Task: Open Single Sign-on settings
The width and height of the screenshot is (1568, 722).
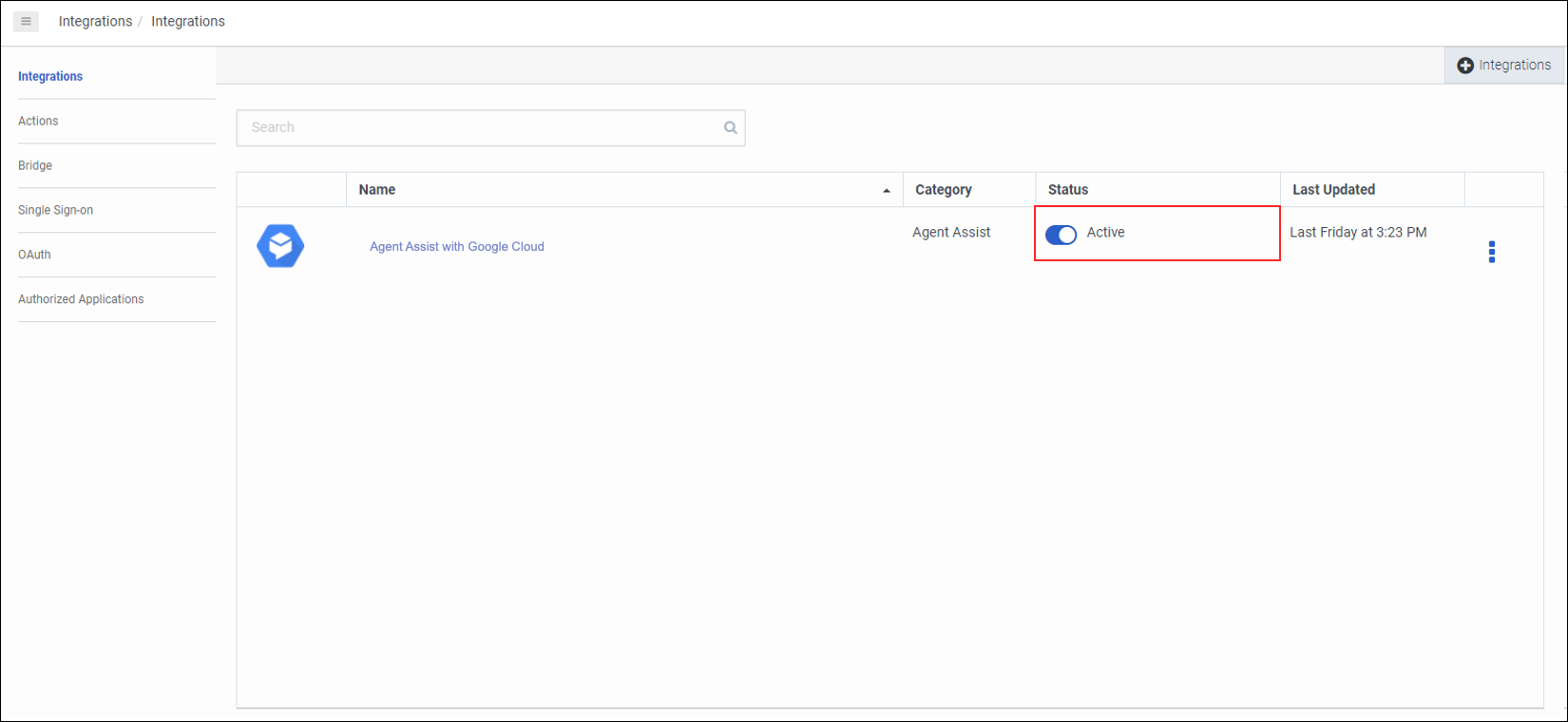Action: pyautogui.click(x=55, y=210)
